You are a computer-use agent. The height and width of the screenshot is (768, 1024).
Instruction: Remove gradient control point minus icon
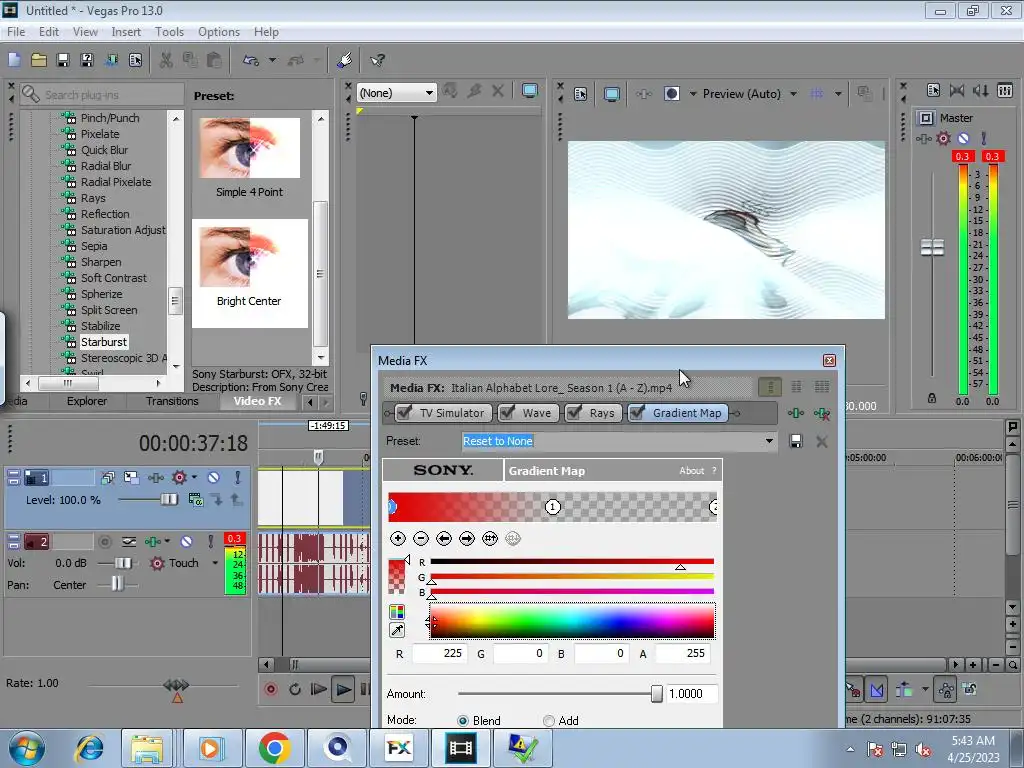(x=421, y=538)
